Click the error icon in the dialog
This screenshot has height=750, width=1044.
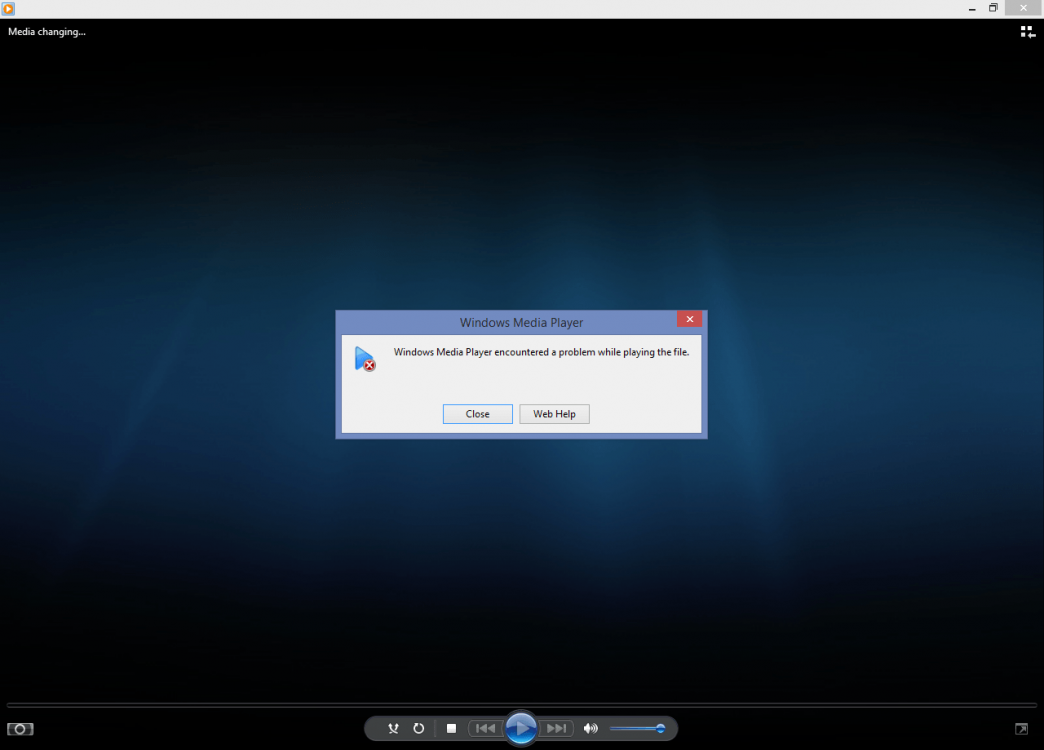pos(366,358)
